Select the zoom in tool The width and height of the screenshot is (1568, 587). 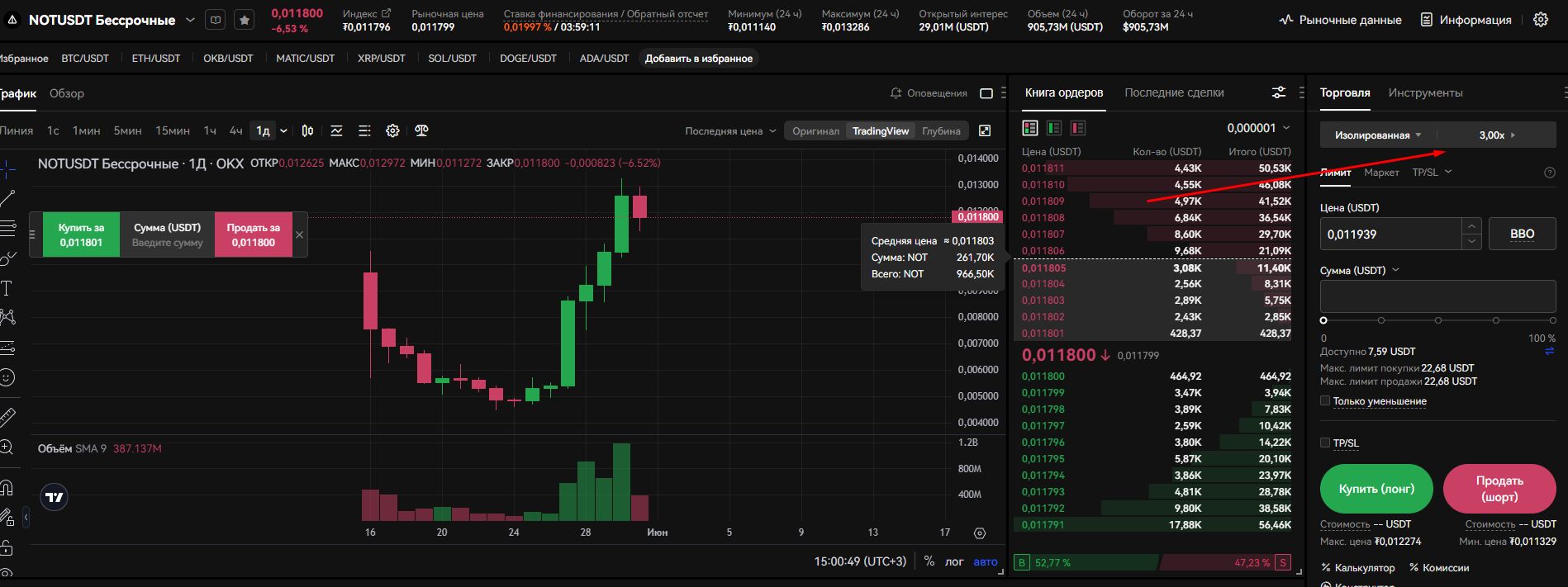click(x=7, y=447)
